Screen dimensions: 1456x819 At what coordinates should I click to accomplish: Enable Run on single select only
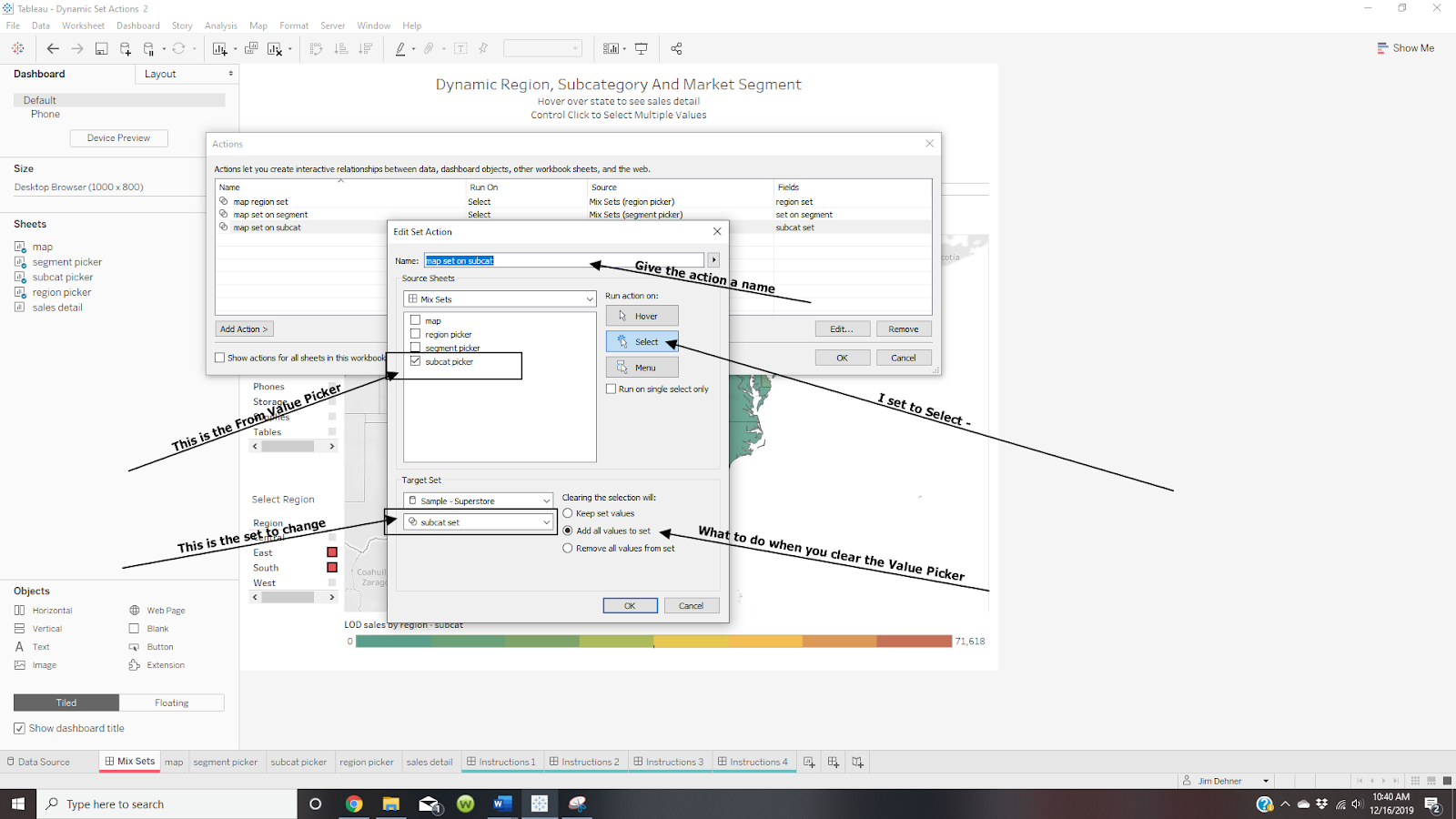(612, 389)
